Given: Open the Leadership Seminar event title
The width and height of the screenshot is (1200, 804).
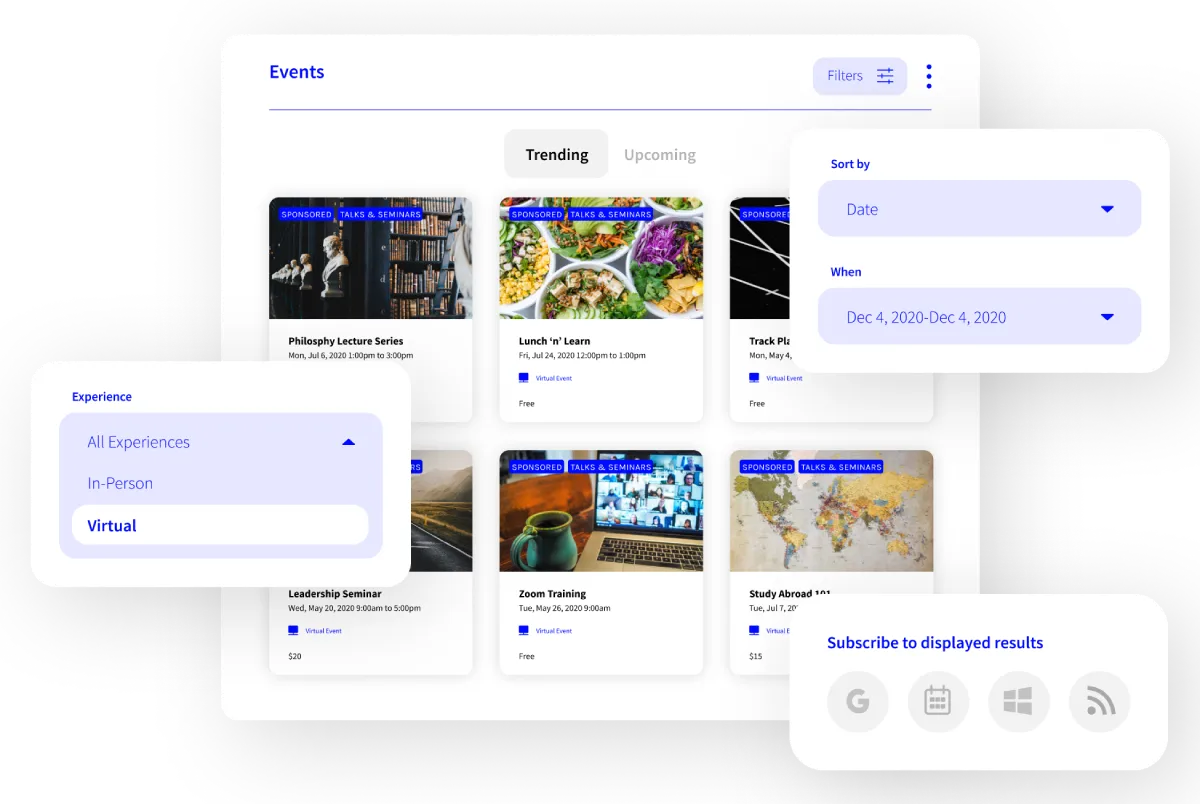Looking at the screenshot, I should (x=337, y=594).
